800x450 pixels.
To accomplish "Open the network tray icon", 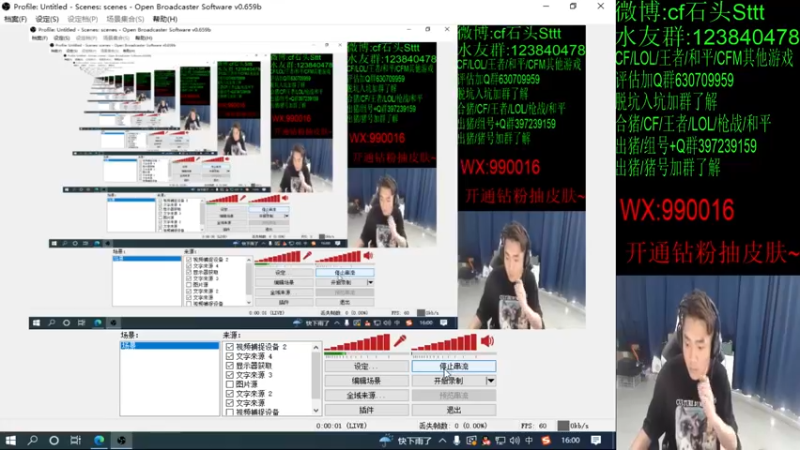I will point(500,440).
